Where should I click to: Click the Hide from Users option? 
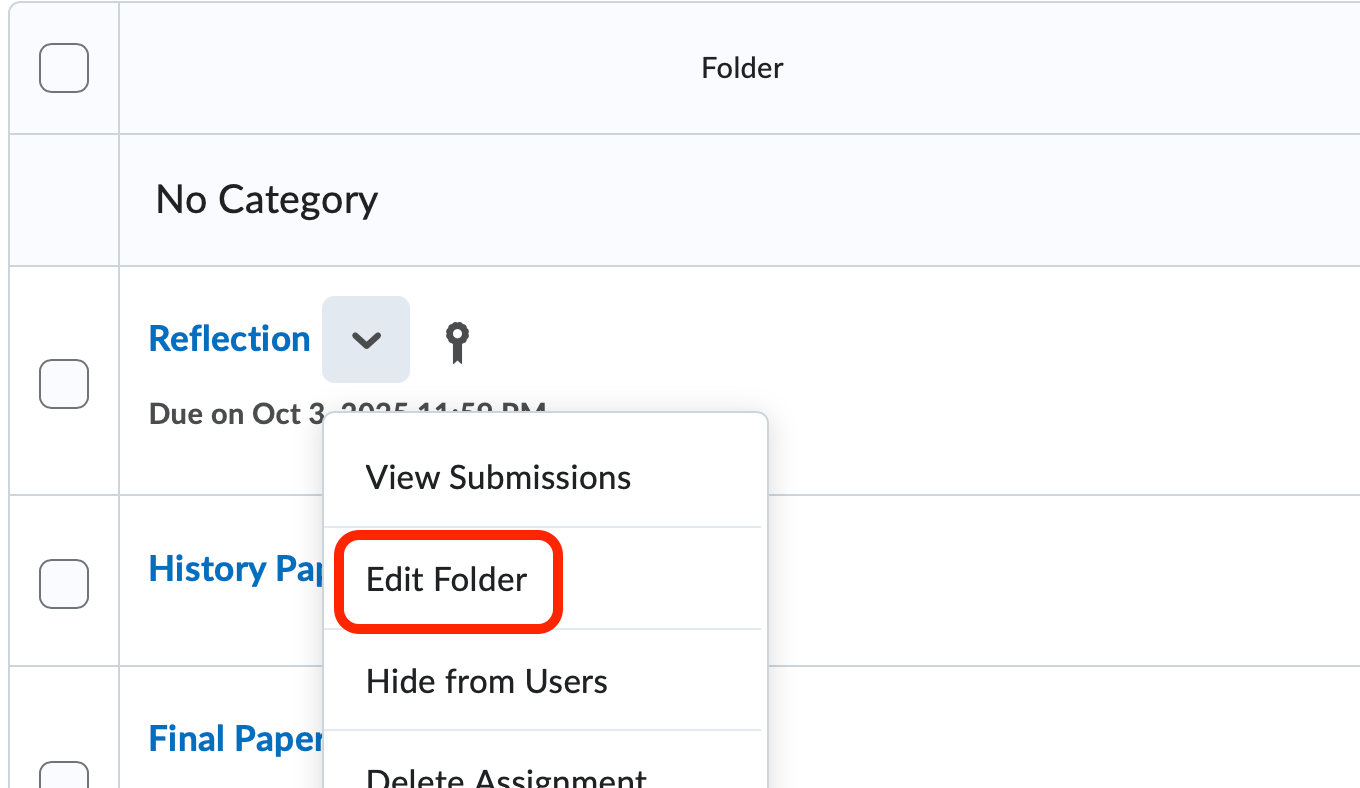coord(486,681)
